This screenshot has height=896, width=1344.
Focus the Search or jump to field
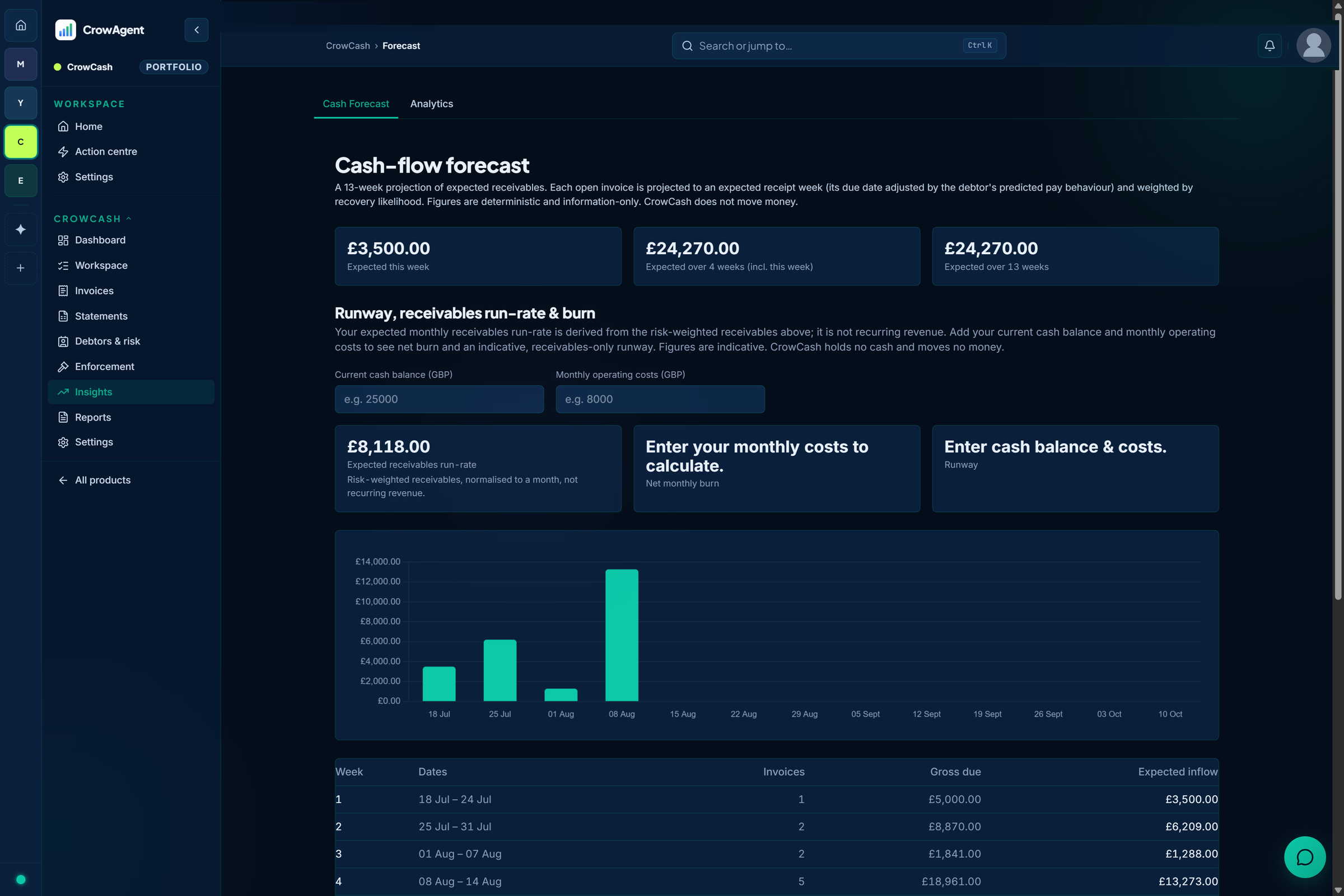click(x=839, y=46)
